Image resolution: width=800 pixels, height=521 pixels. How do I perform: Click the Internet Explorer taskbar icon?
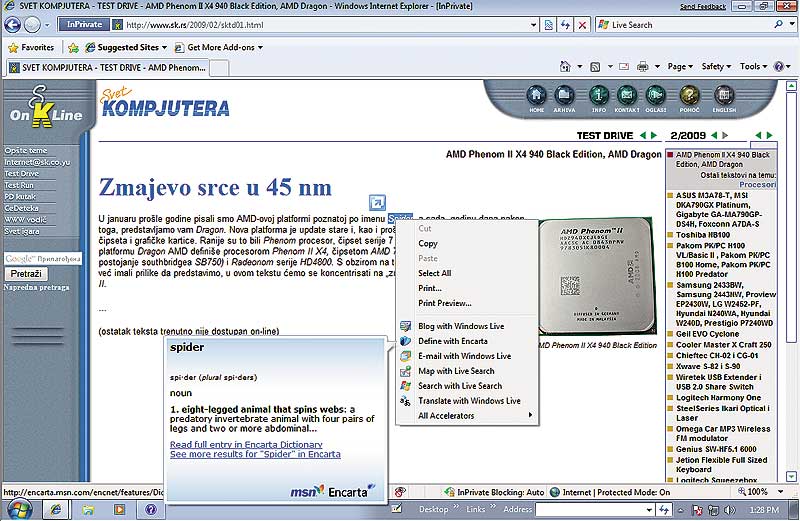click(56, 509)
